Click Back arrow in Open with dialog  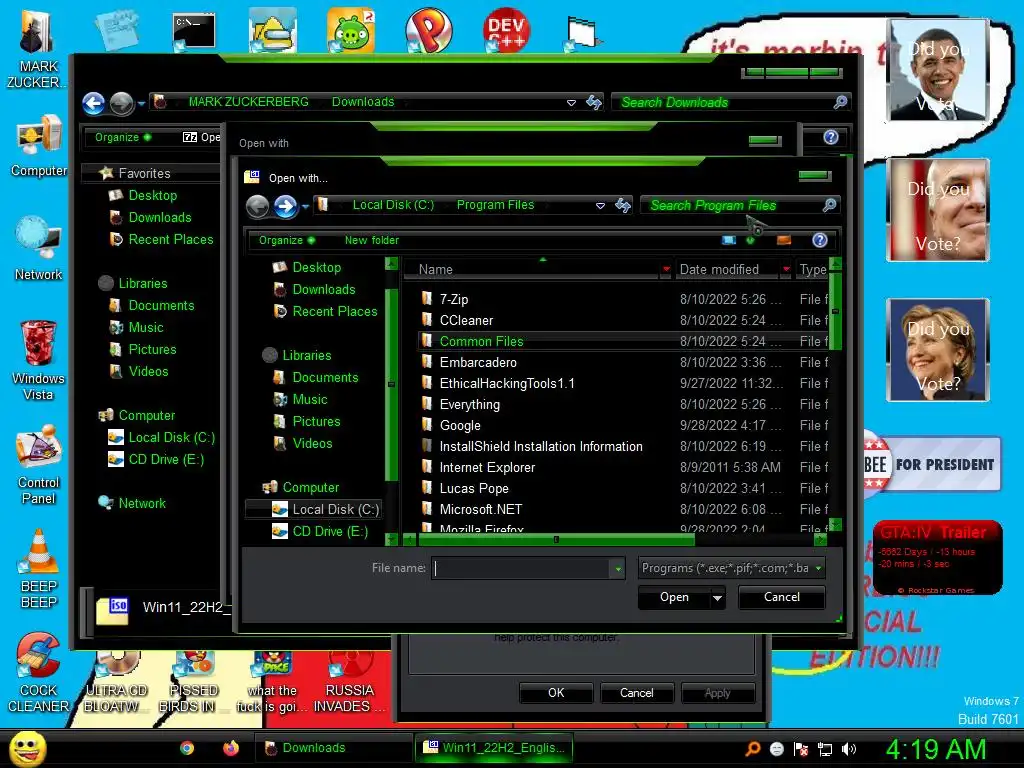pyautogui.click(x=257, y=206)
